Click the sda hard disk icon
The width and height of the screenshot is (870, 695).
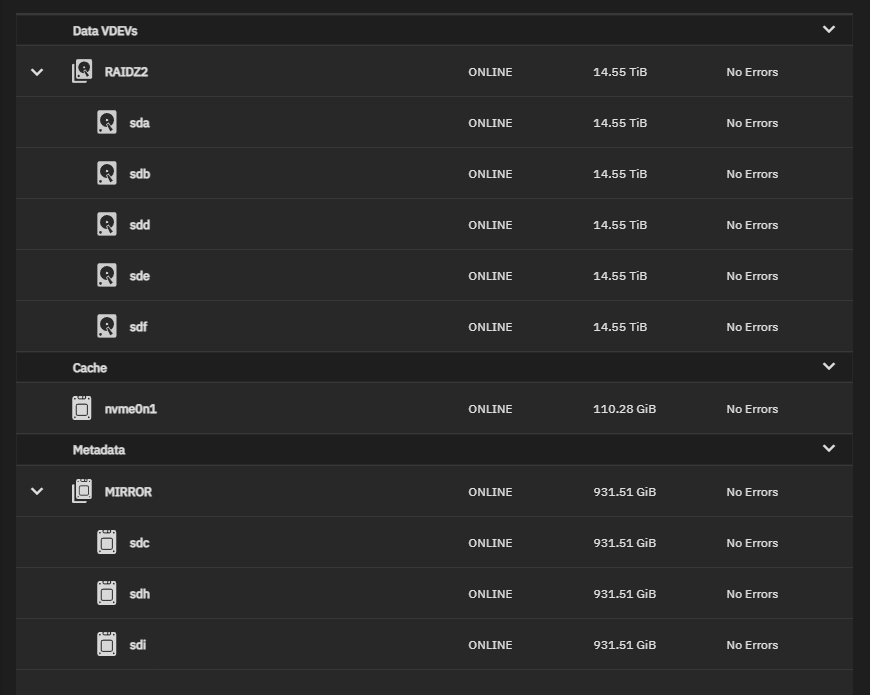coord(107,123)
